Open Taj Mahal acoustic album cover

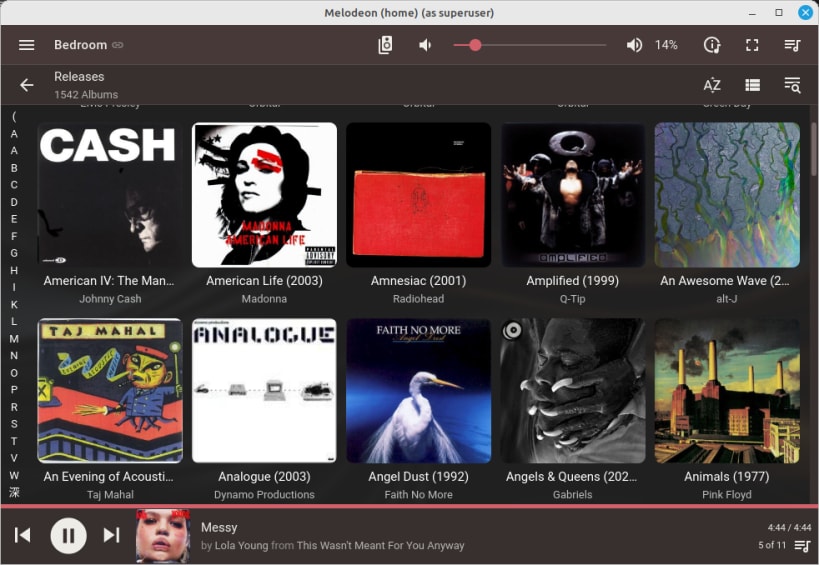110,391
